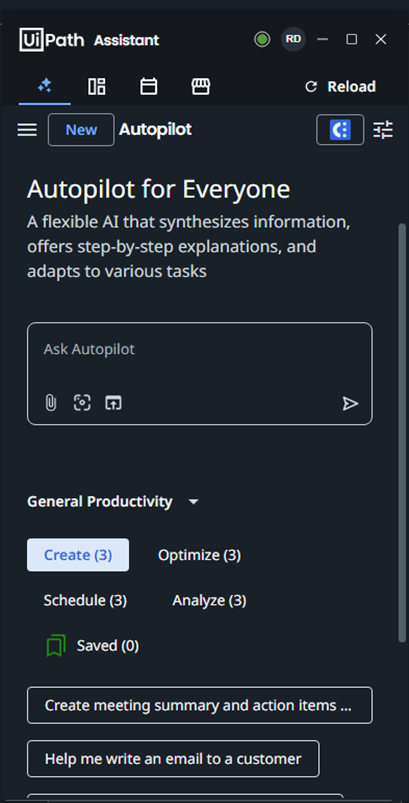Select the Optimize (3) category
The width and height of the screenshot is (409, 803).
click(199, 555)
